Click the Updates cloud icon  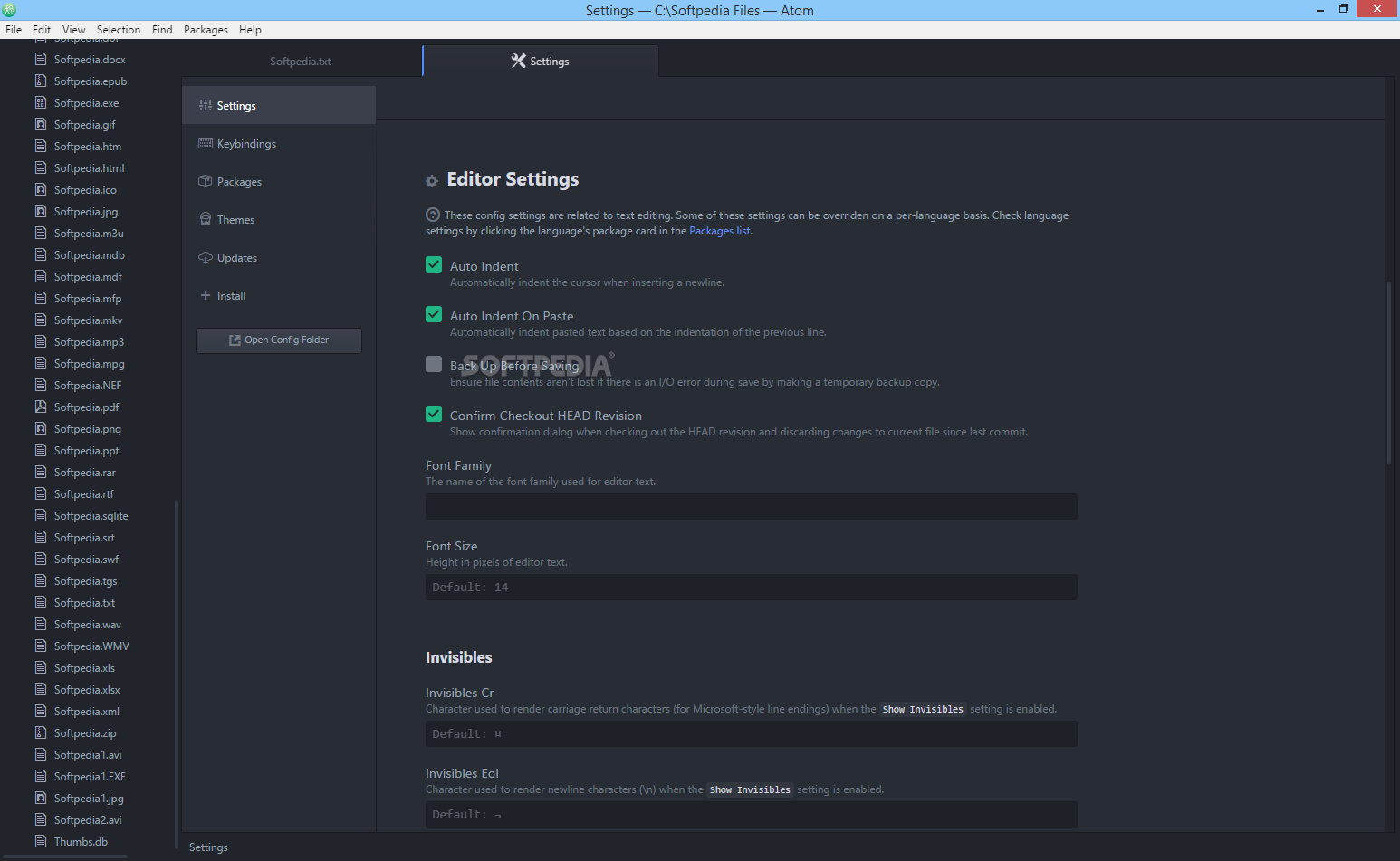pyautogui.click(x=206, y=258)
